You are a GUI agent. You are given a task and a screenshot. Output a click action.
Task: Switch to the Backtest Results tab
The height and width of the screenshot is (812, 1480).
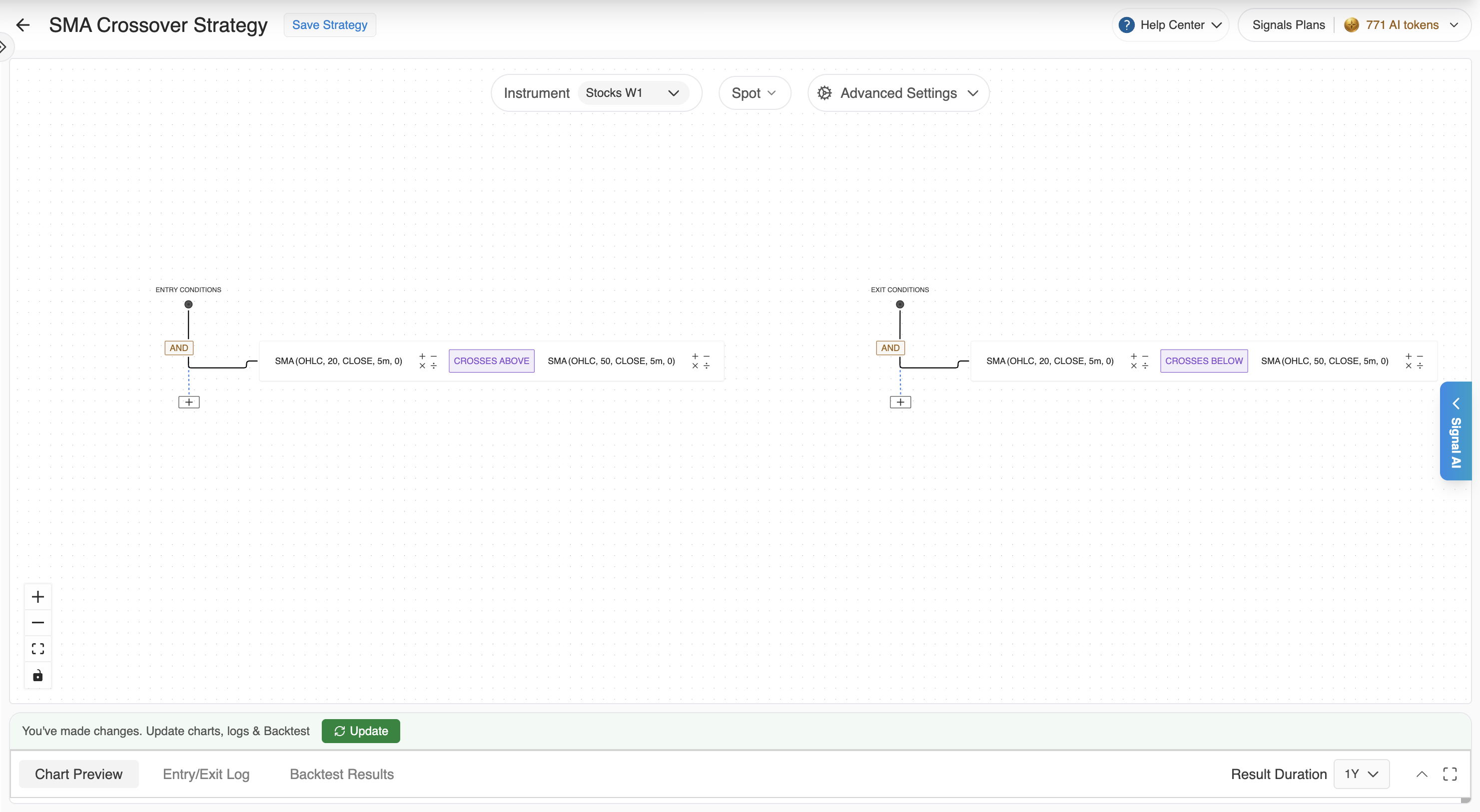(x=342, y=774)
